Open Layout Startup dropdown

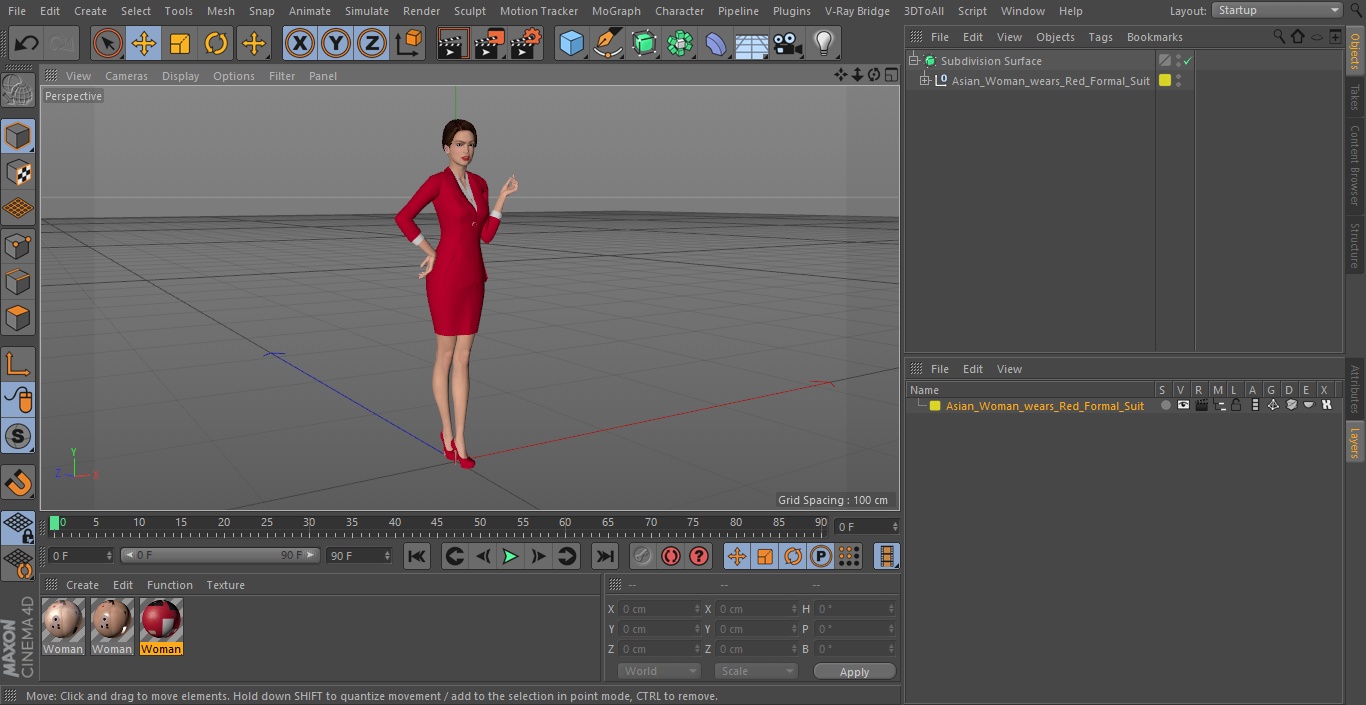(x=1278, y=10)
